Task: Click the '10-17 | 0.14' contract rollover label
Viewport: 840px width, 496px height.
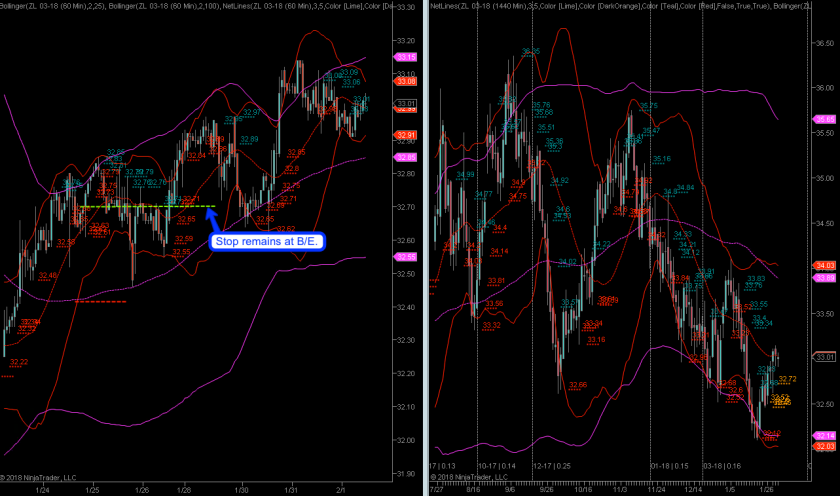Action: point(497,466)
